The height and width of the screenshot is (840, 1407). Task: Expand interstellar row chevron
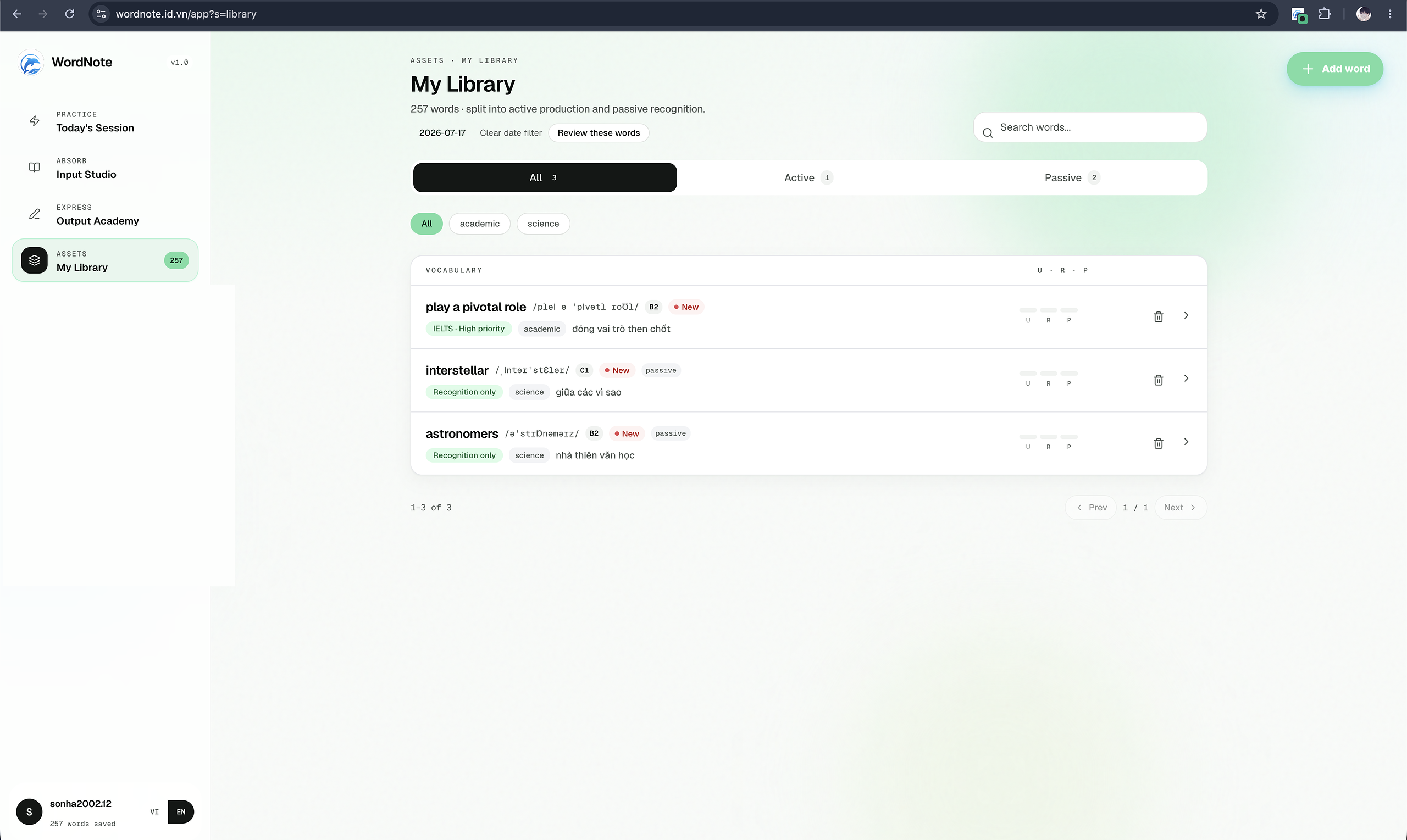(x=1186, y=378)
